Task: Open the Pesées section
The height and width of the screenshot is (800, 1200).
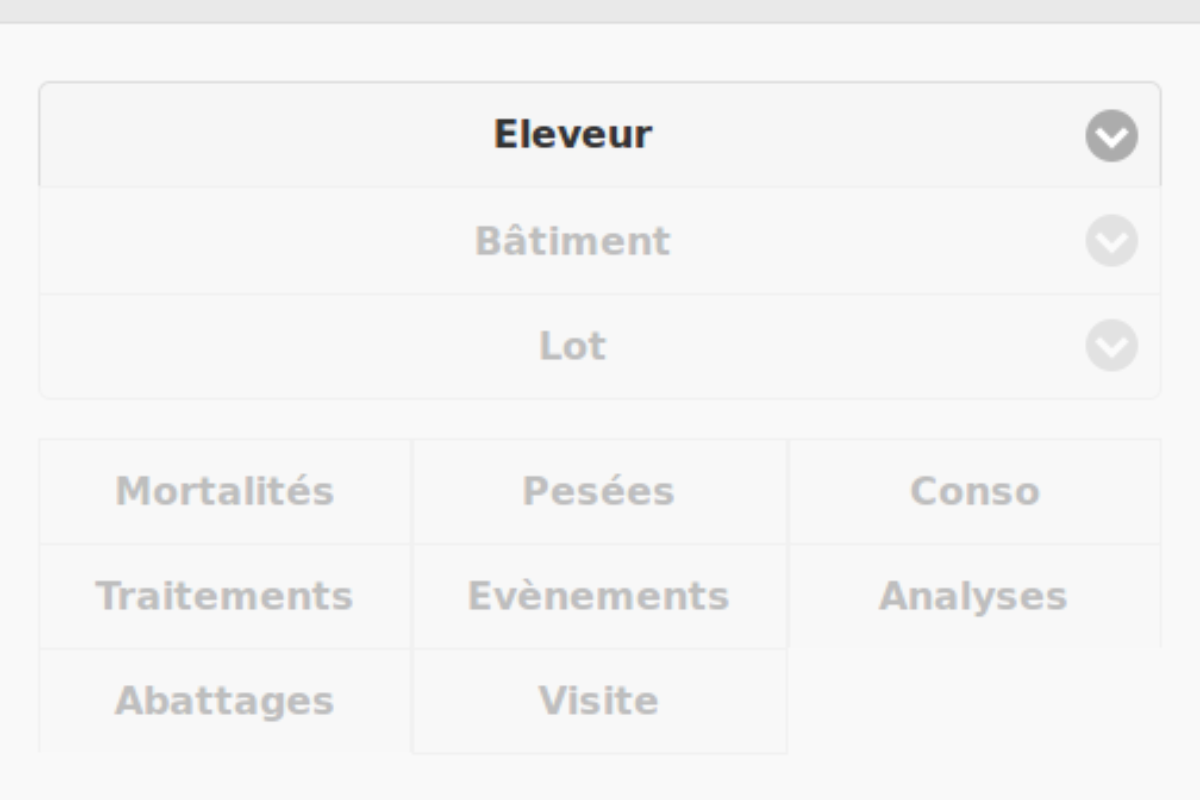Action: 599,491
